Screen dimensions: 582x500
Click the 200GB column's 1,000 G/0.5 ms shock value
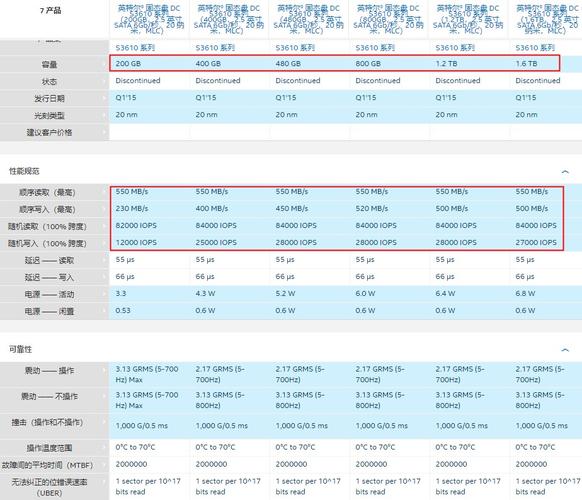point(142,426)
